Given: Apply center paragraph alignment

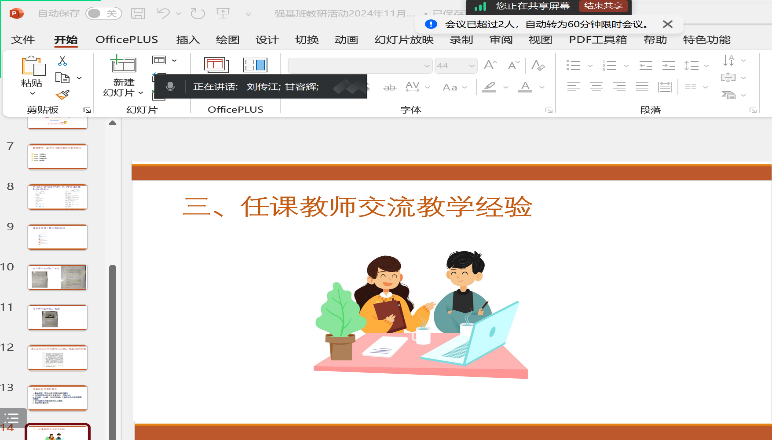Looking at the screenshot, I should click(x=596, y=87).
